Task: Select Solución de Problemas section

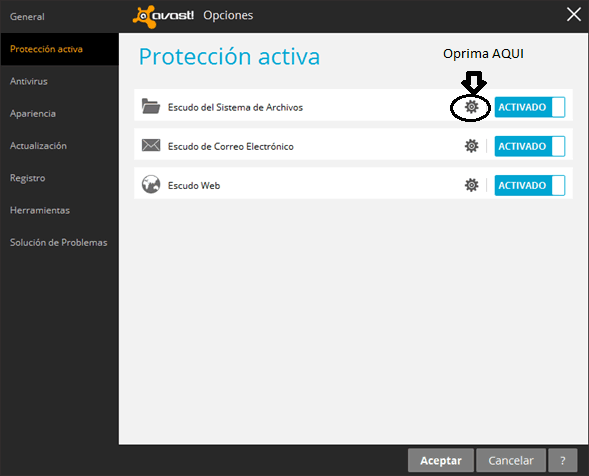Action: pyautogui.click(x=59, y=243)
